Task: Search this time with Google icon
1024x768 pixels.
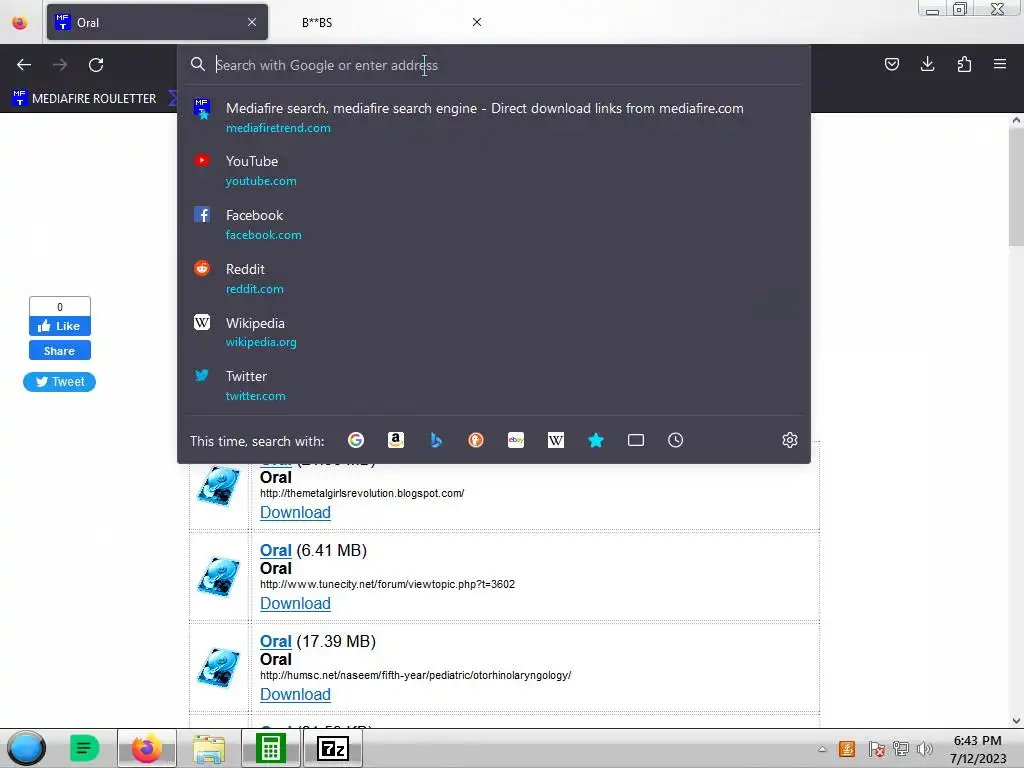Action: tap(356, 440)
